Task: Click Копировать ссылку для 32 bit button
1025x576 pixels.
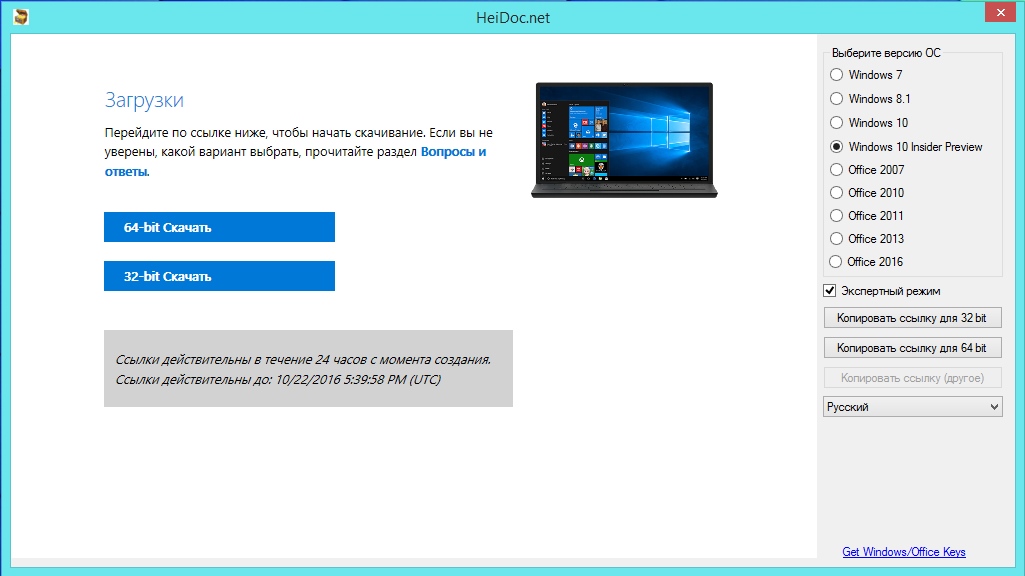Action: click(912, 318)
